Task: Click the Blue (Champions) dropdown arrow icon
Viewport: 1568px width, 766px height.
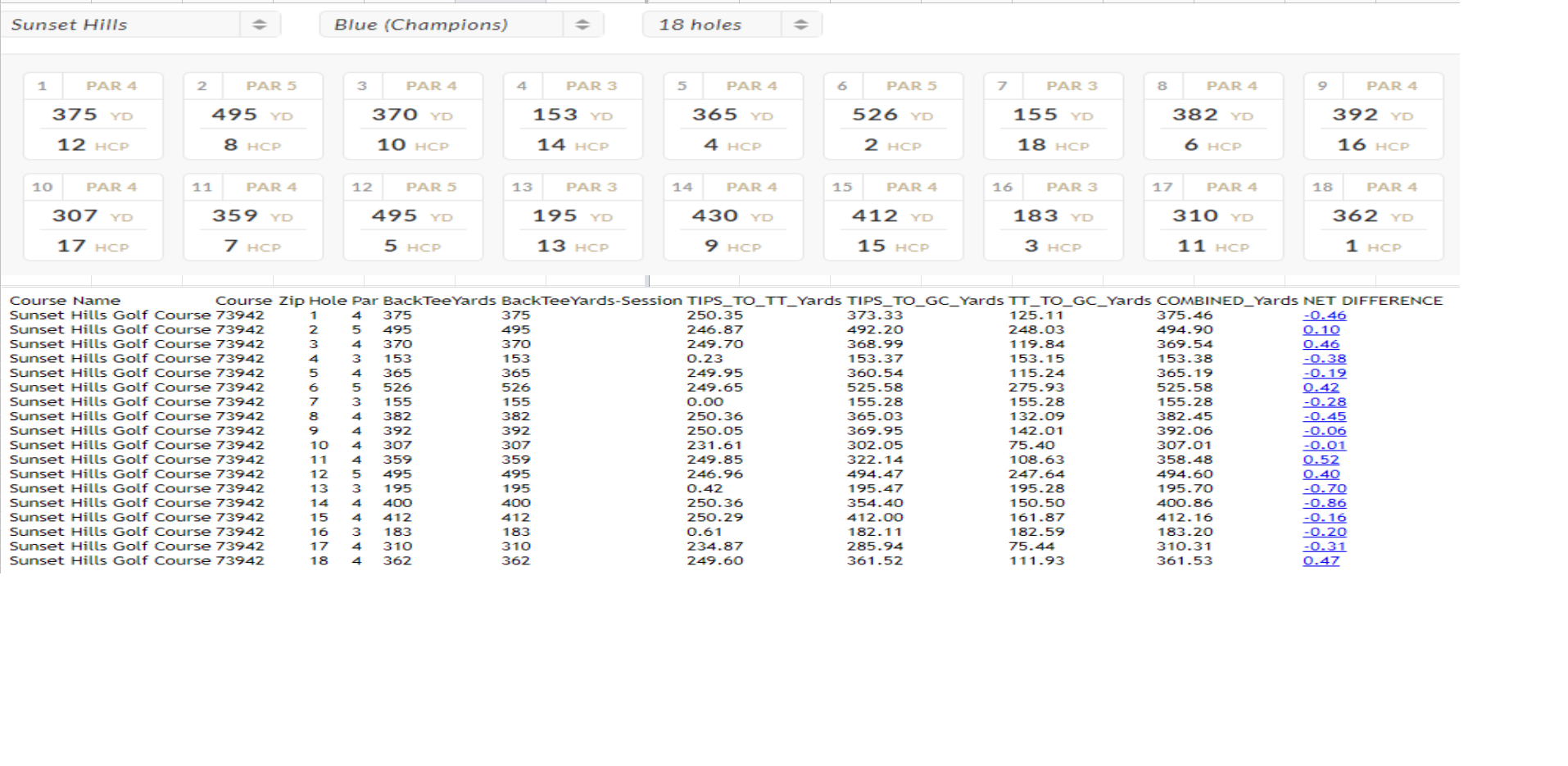Action: (x=582, y=25)
